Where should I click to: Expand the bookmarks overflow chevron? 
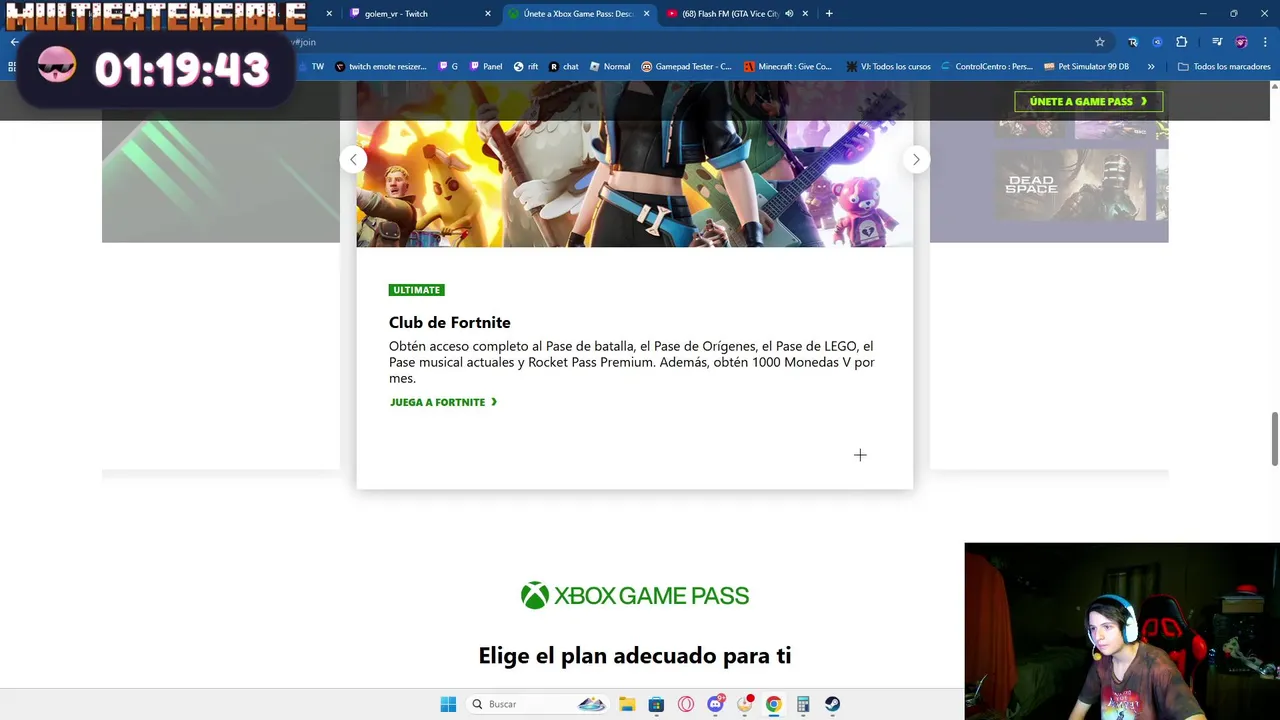1151,67
